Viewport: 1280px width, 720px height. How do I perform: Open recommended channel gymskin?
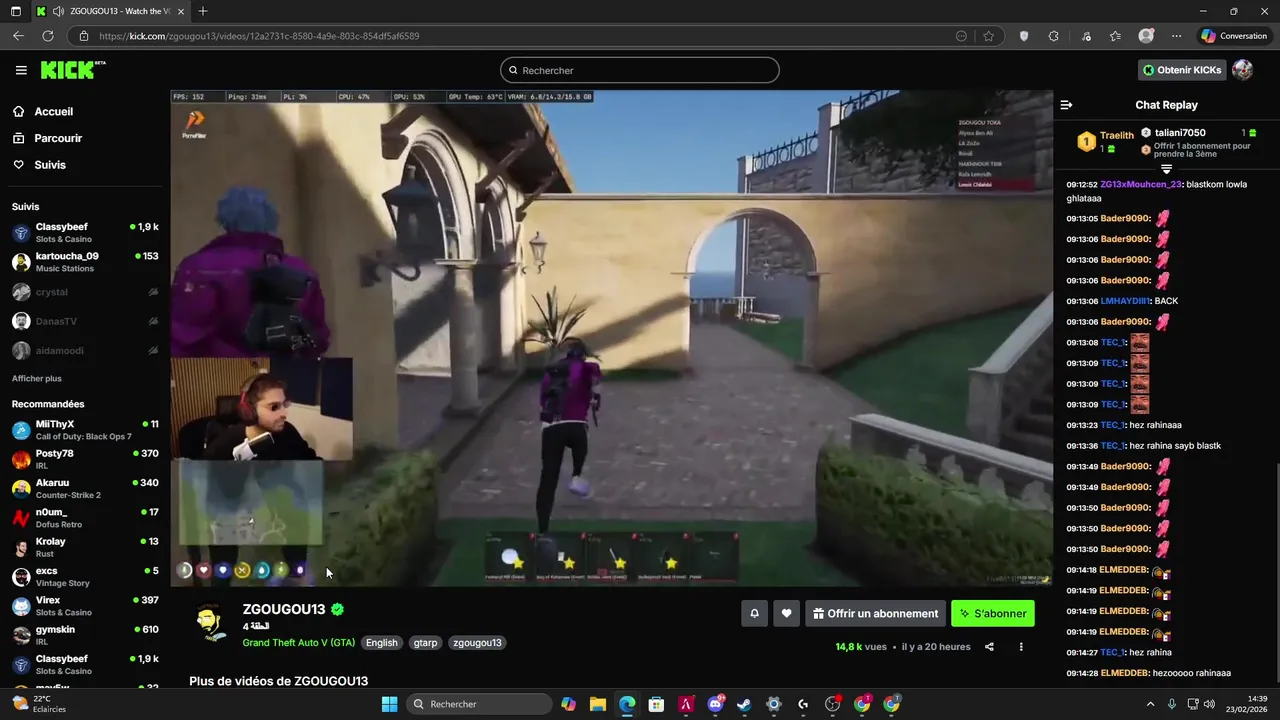85,635
